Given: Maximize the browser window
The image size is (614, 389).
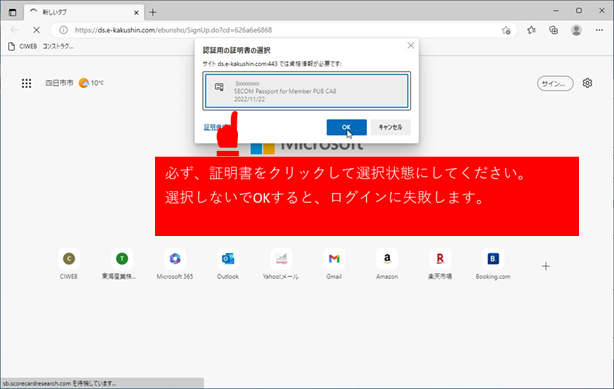Looking at the screenshot, I should pos(579,11).
